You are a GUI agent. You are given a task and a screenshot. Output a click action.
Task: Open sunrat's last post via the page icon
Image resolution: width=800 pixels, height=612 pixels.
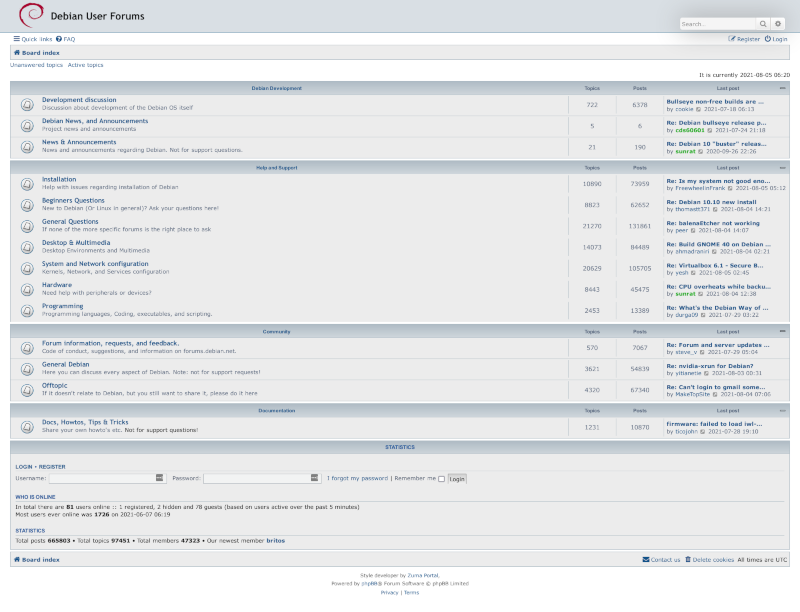[701, 152]
